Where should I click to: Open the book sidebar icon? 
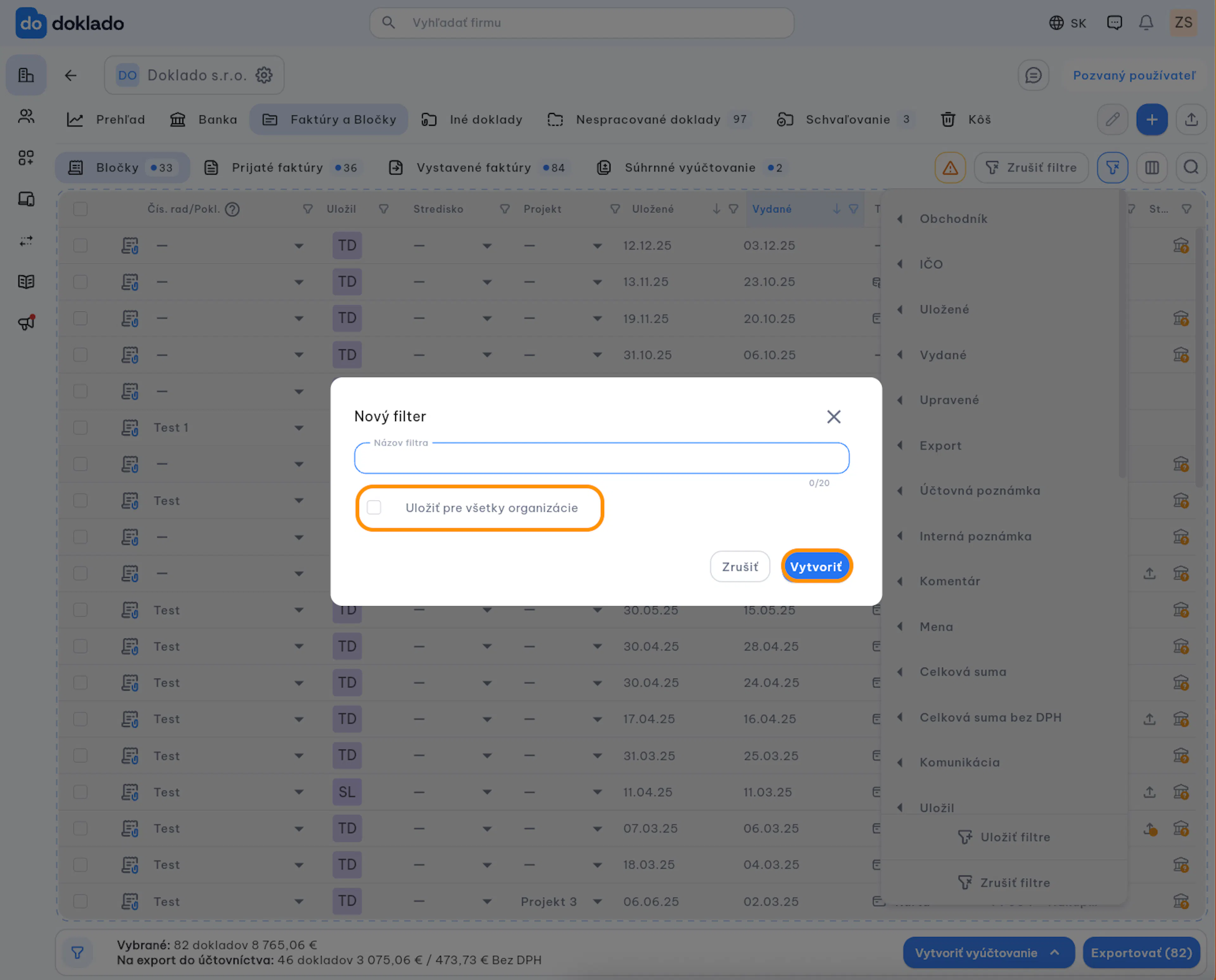tap(26, 282)
